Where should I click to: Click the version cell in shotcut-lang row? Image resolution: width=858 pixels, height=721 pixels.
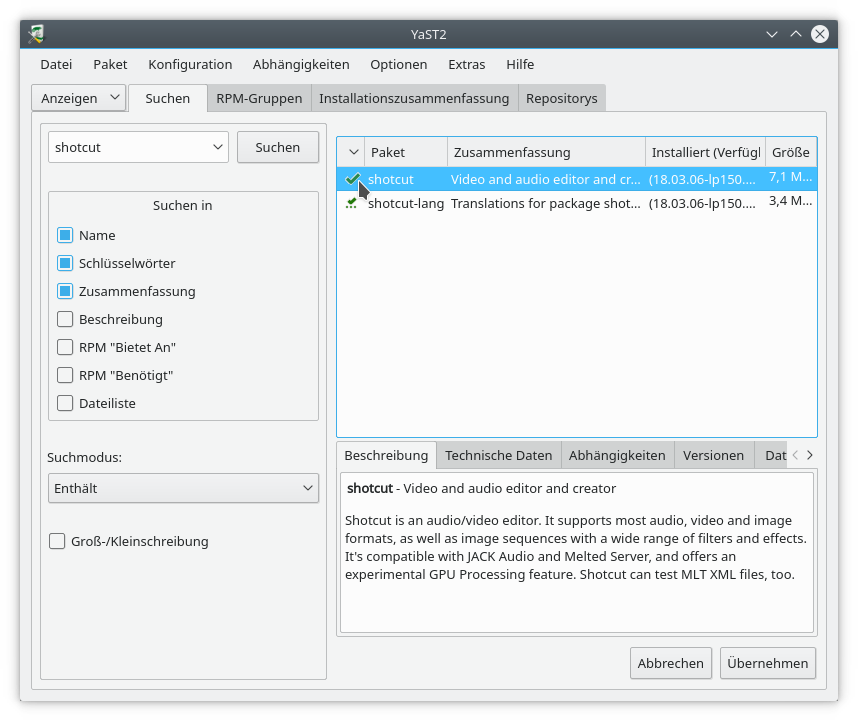coord(702,203)
